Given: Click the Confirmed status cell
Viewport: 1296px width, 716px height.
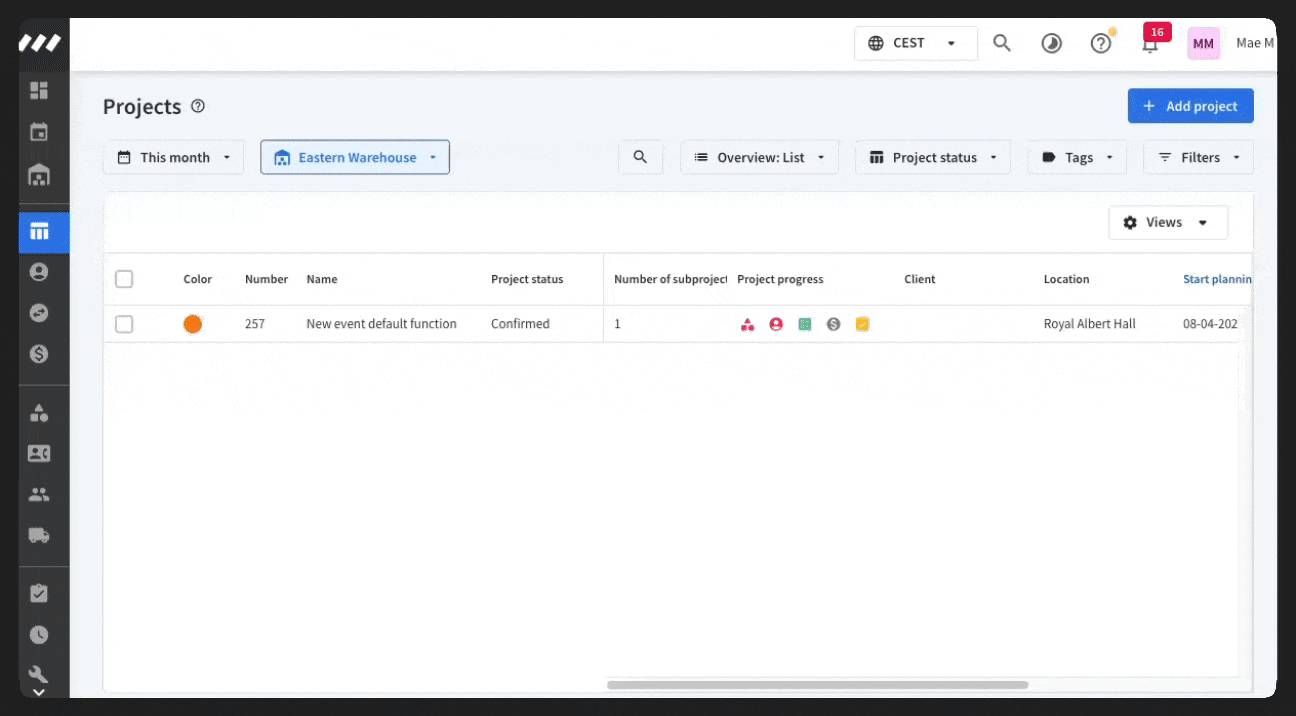Looking at the screenshot, I should 520,324.
